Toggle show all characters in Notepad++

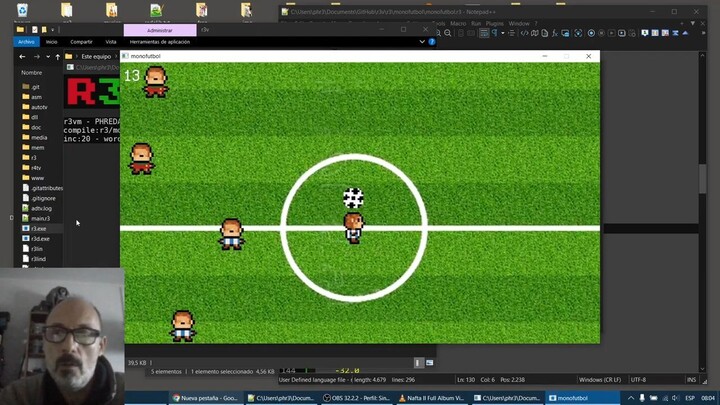point(495,33)
